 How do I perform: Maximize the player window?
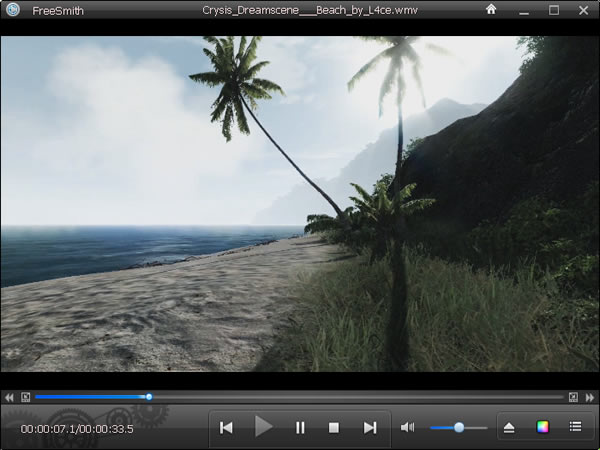[554, 10]
